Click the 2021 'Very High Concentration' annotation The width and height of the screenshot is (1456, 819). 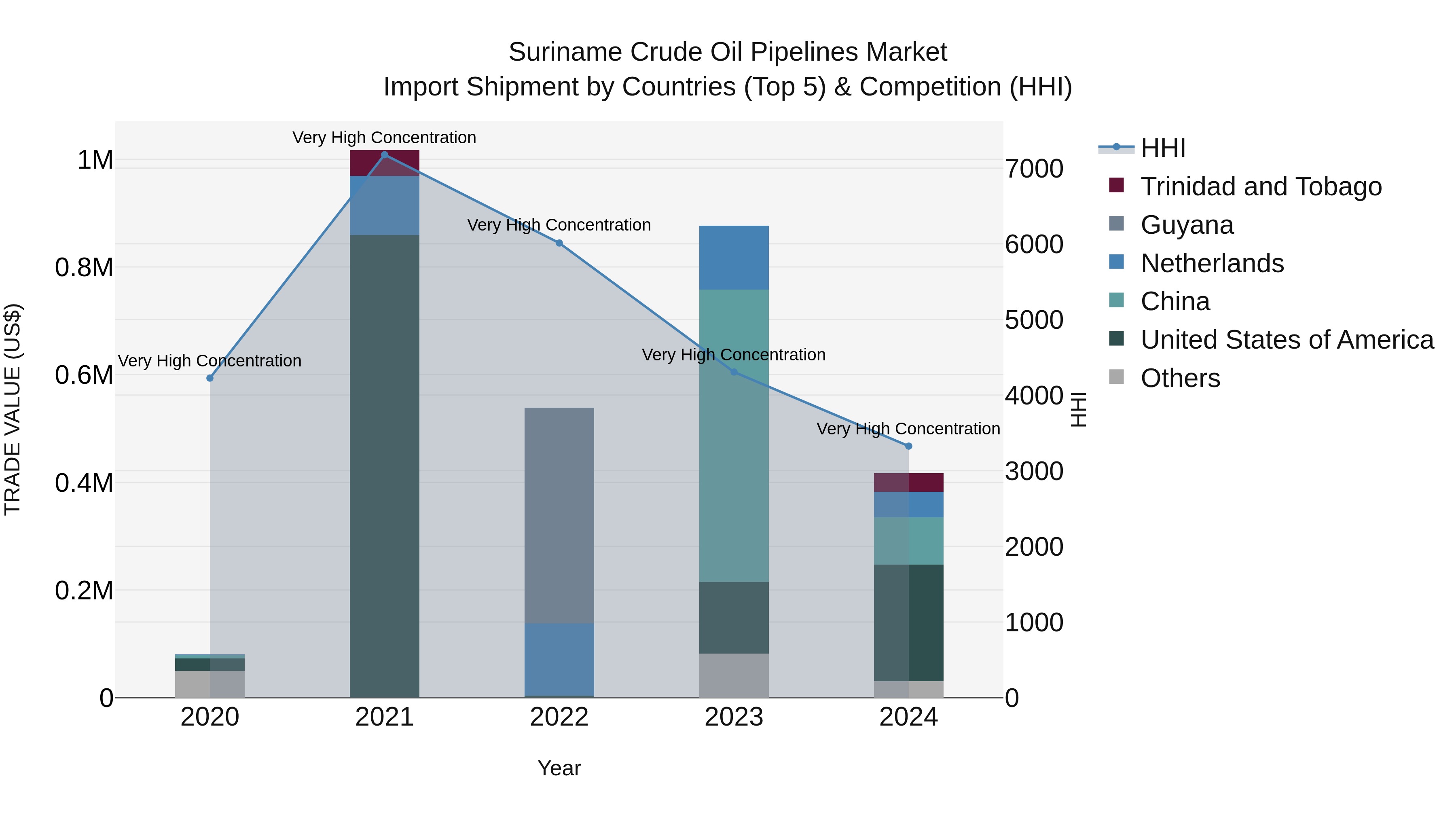384,138
